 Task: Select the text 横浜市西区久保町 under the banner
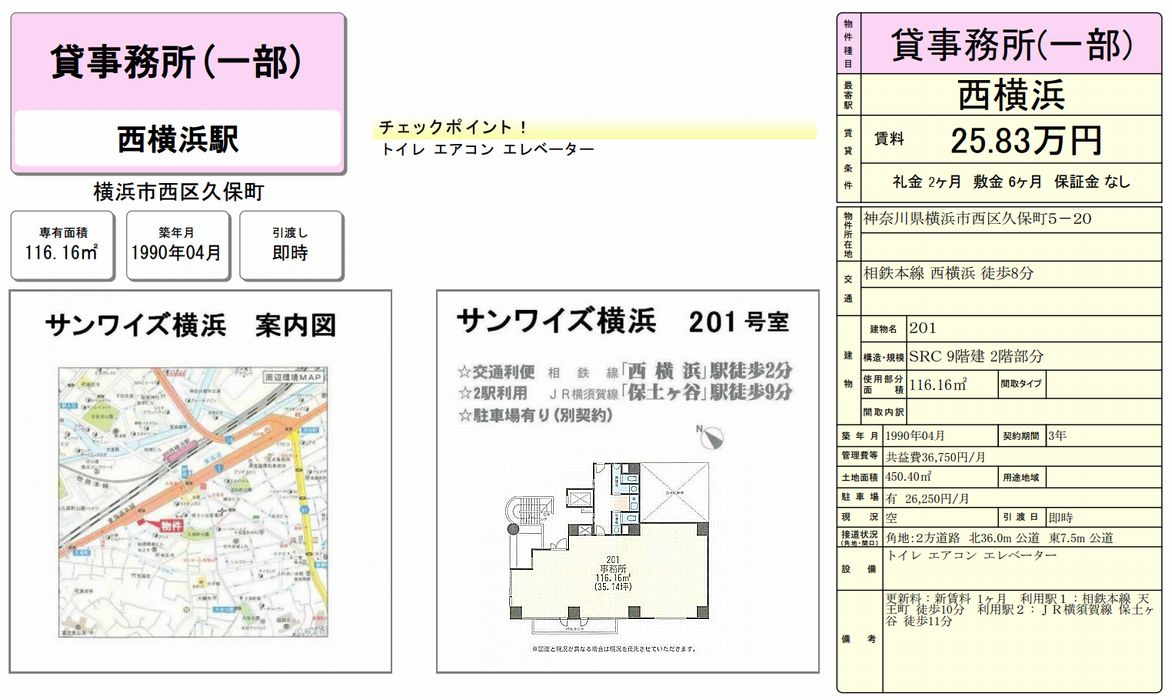coord(179,192)
